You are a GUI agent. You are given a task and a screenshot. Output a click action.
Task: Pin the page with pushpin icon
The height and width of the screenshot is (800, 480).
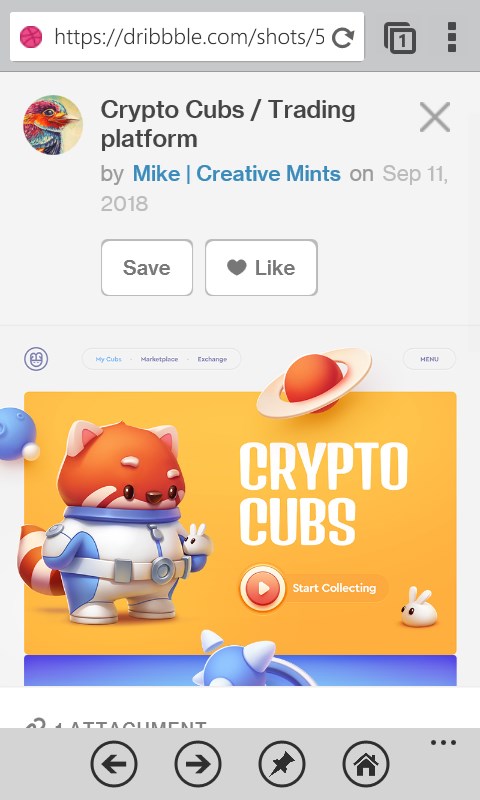click(282, 764)
